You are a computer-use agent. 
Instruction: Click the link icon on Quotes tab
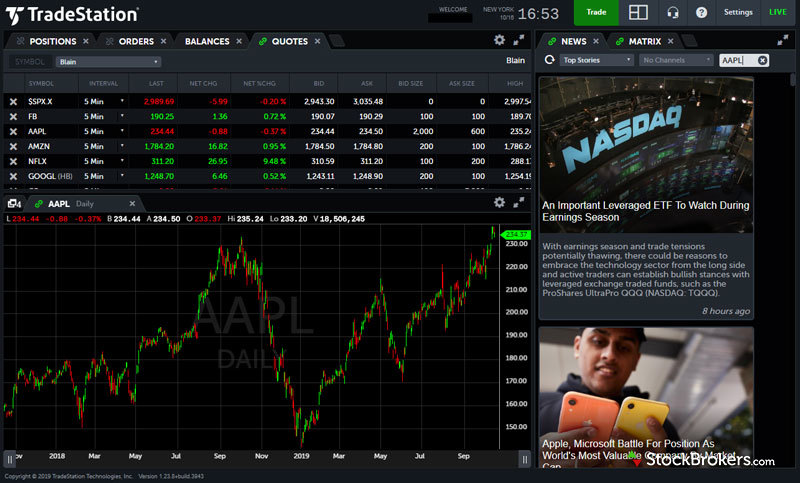(x=263, y=41)
